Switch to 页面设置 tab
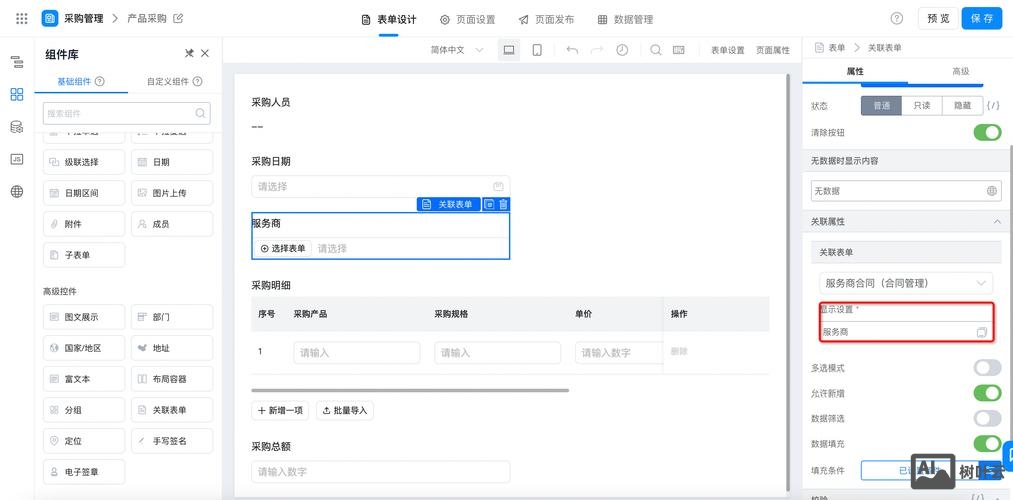This screenshot has height=500, width=1013. pyautogui.click(x=467, y=19)
